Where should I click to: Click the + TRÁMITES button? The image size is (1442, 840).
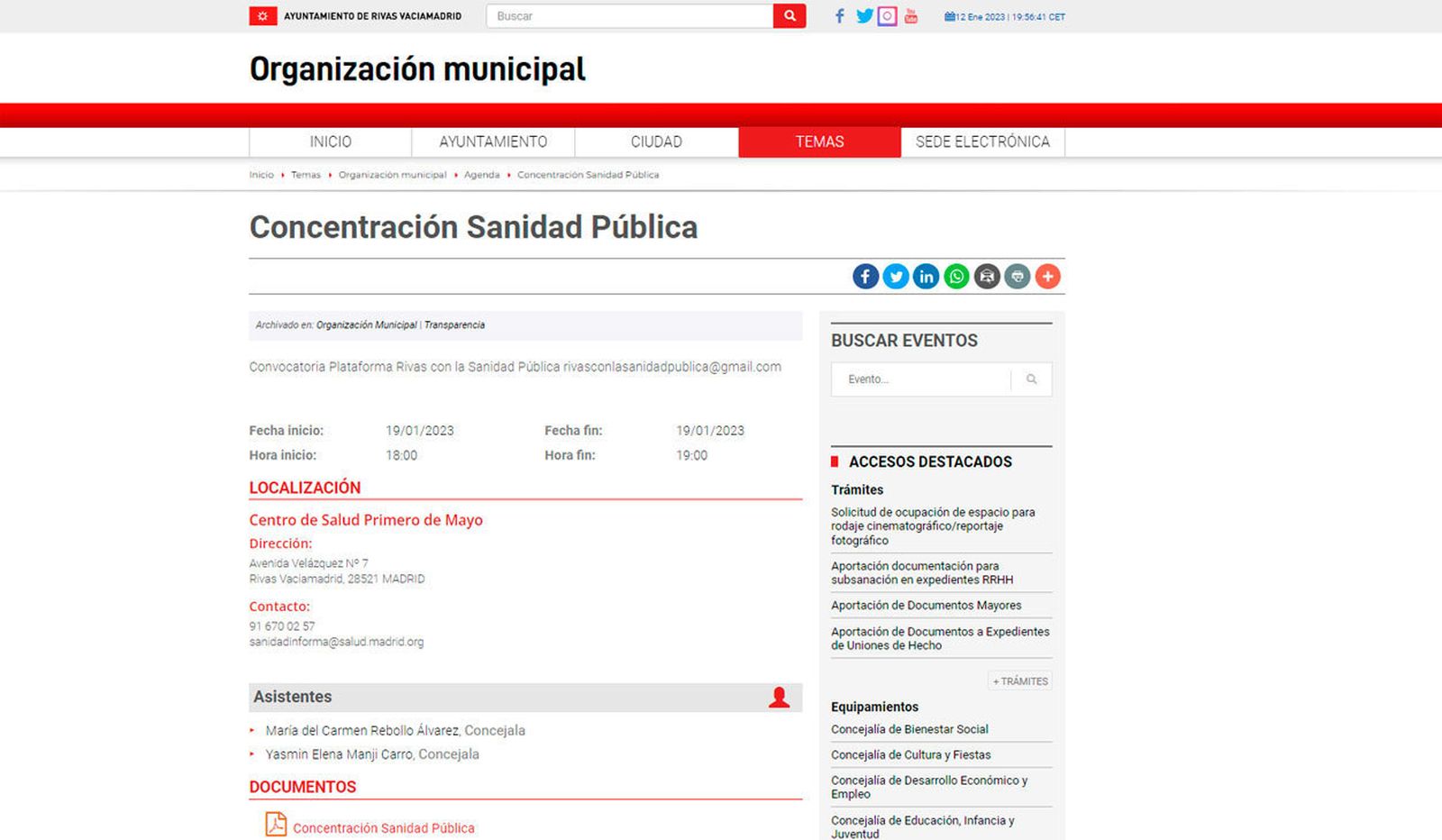(1020, 681)
